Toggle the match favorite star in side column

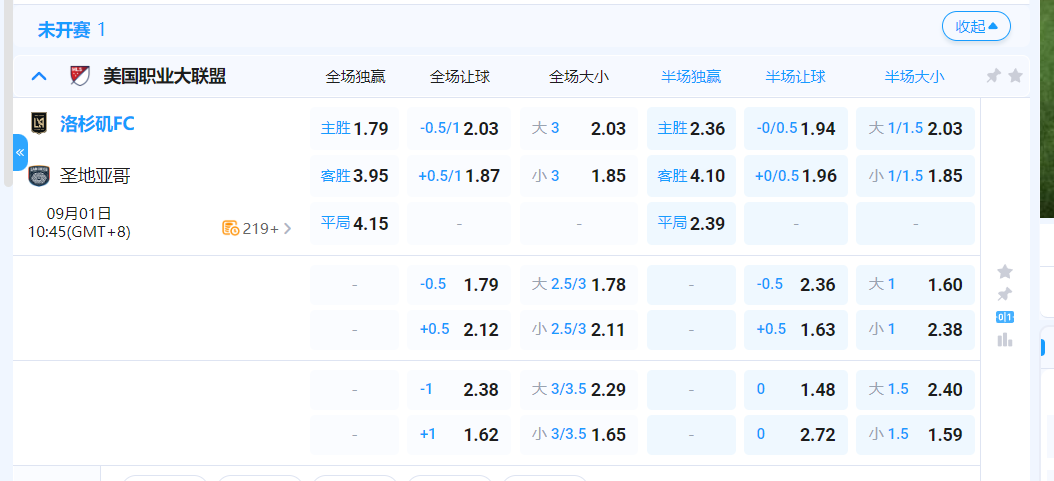tap(1005, 271)
